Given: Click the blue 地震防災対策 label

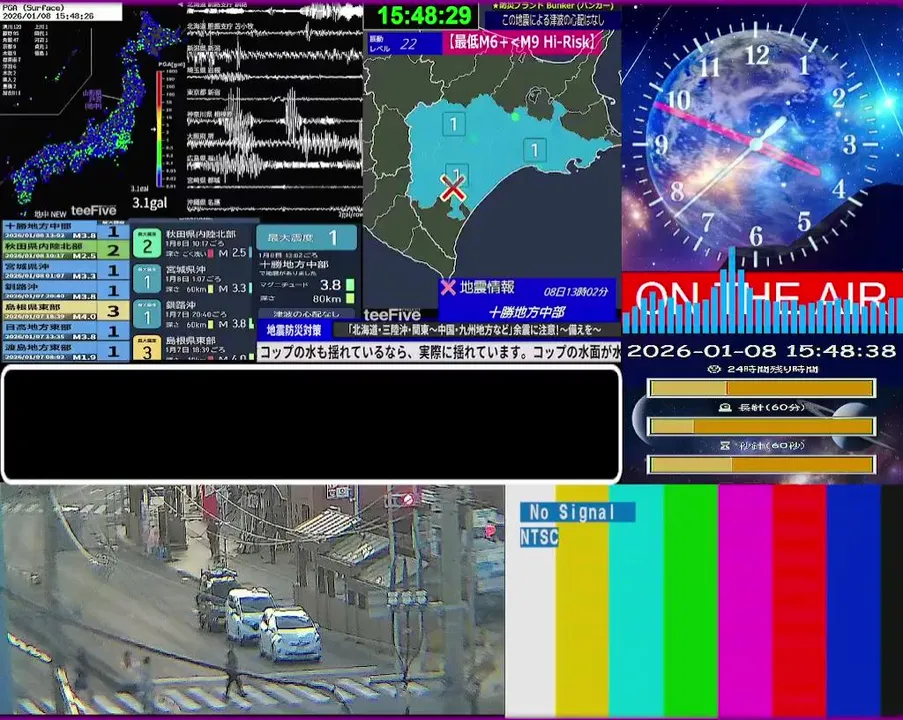Looking at the screenshot, I should pyautogui.click(x=294, y=330).
